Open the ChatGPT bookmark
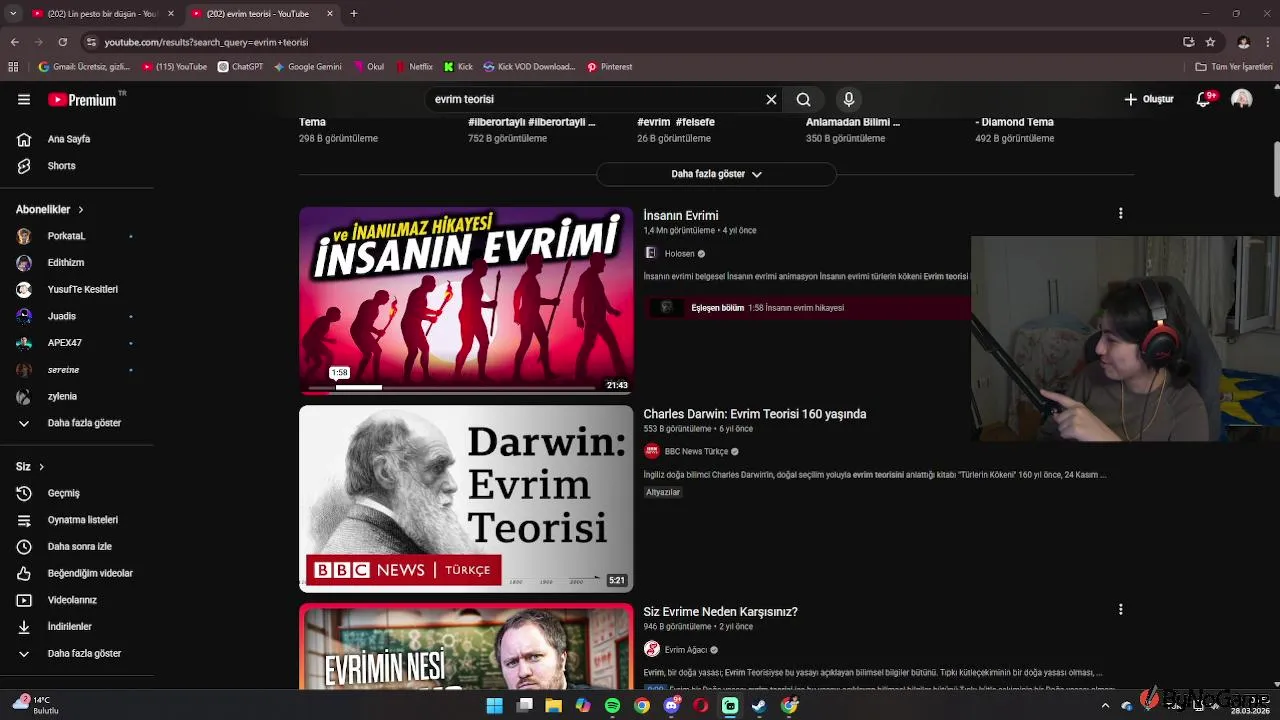The image size is (1280, 720). [241, 67]
